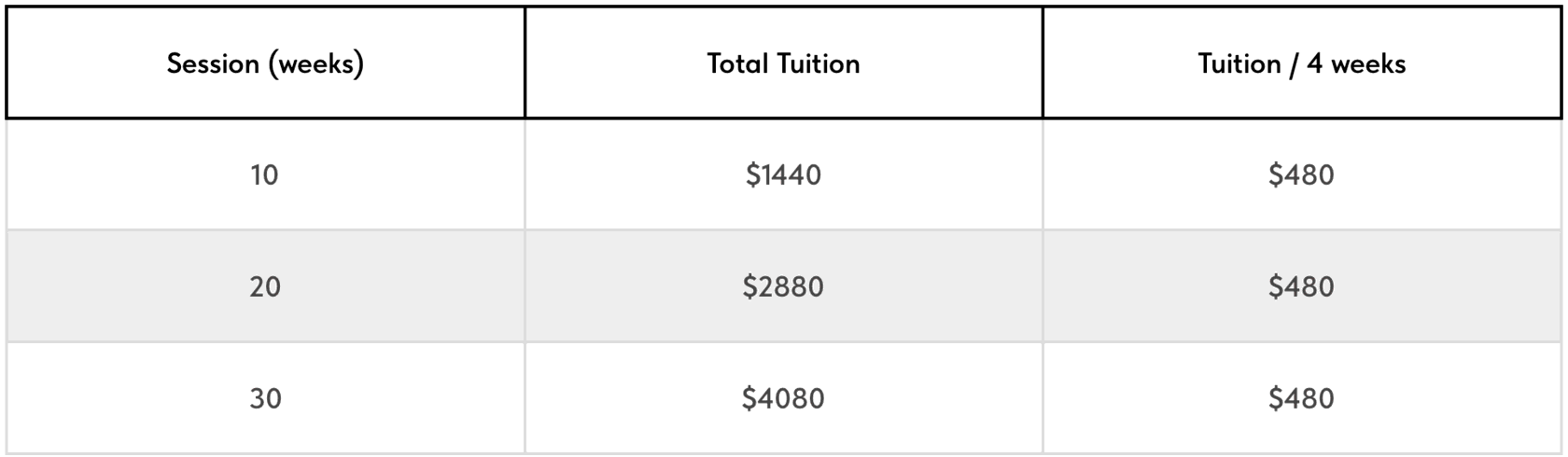Click the $4080 total tuition cell
The height and width of the screenshot is (457, 1568).
coord(783,398)
